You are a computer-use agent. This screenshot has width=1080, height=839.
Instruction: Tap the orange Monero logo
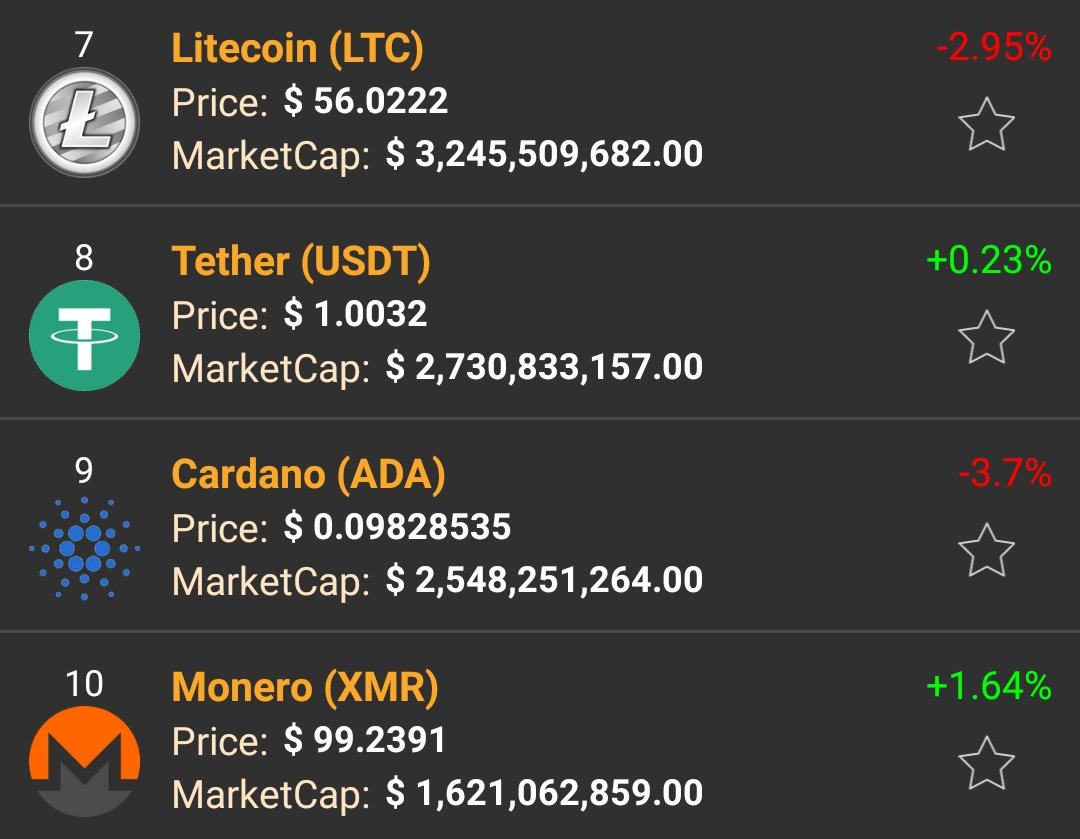click(84, 761)
